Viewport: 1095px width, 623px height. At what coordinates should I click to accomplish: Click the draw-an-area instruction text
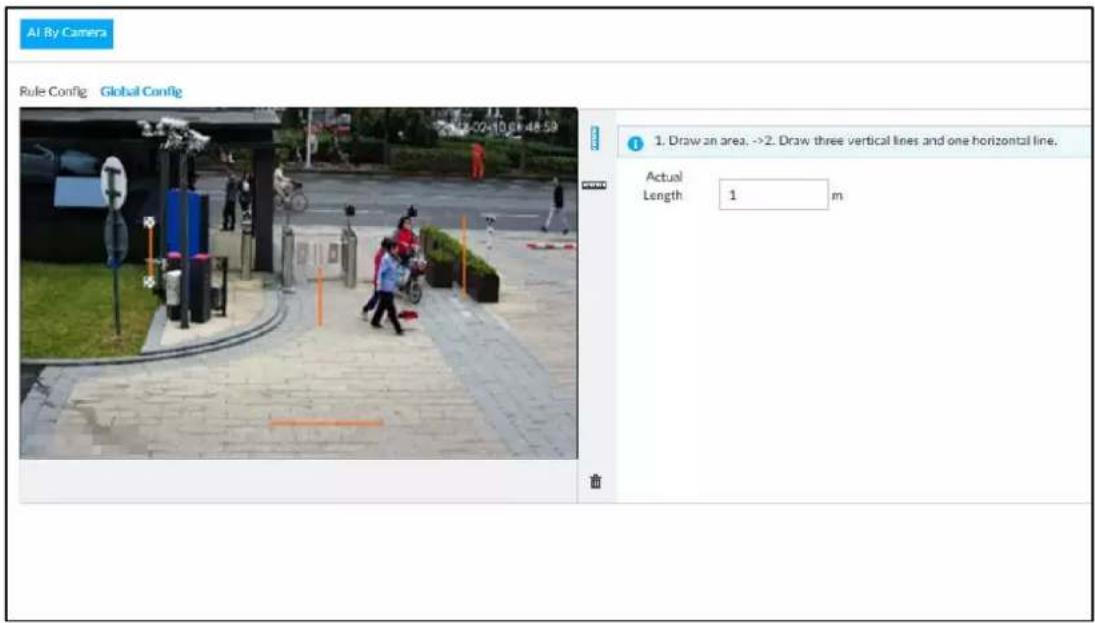(x=855, y=141)
